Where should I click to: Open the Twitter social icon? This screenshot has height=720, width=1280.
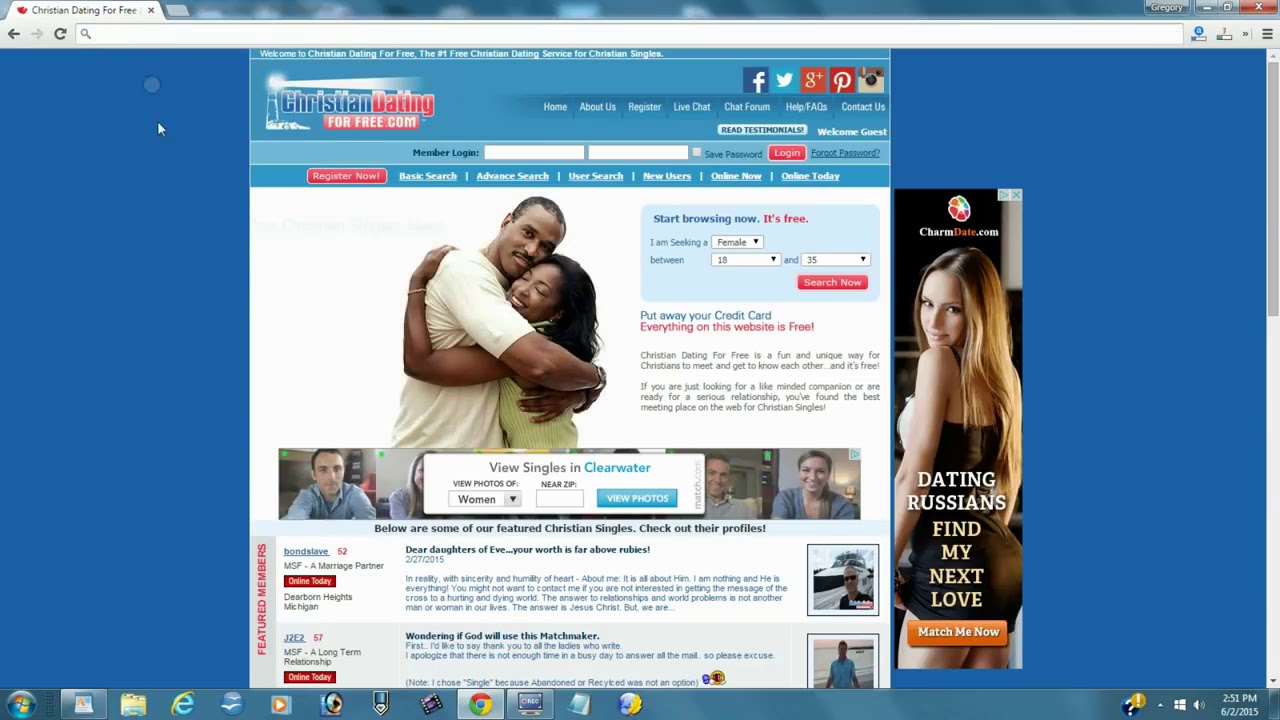click(x=784, y=80)
